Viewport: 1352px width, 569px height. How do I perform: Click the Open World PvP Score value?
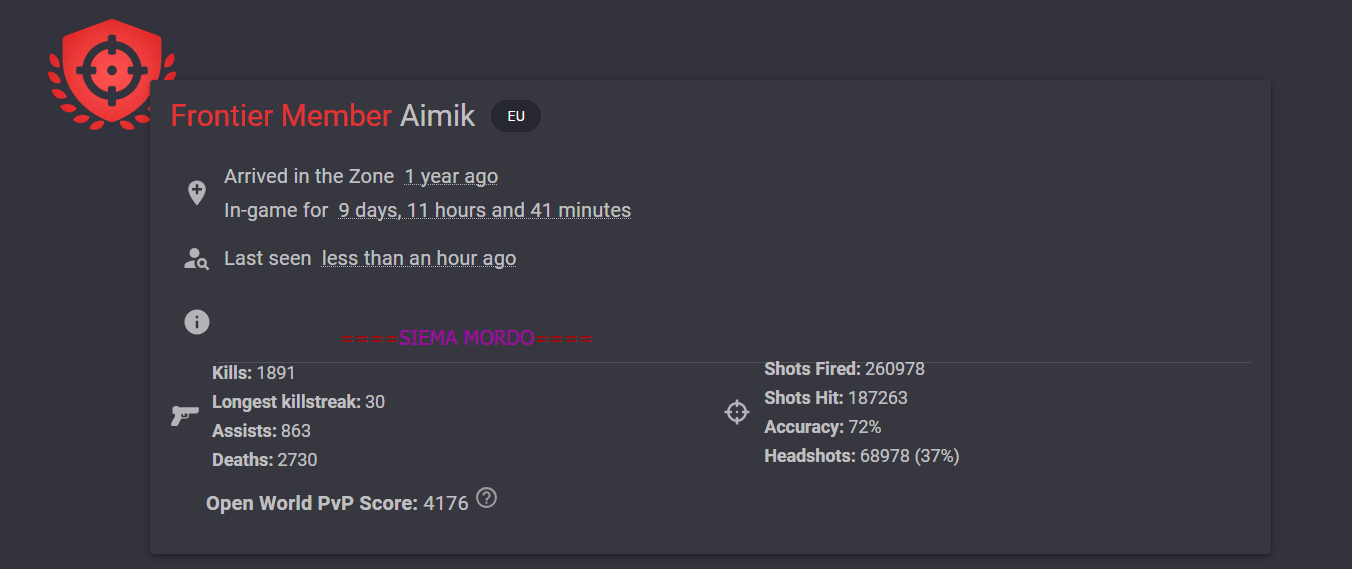tap(446, 503)
